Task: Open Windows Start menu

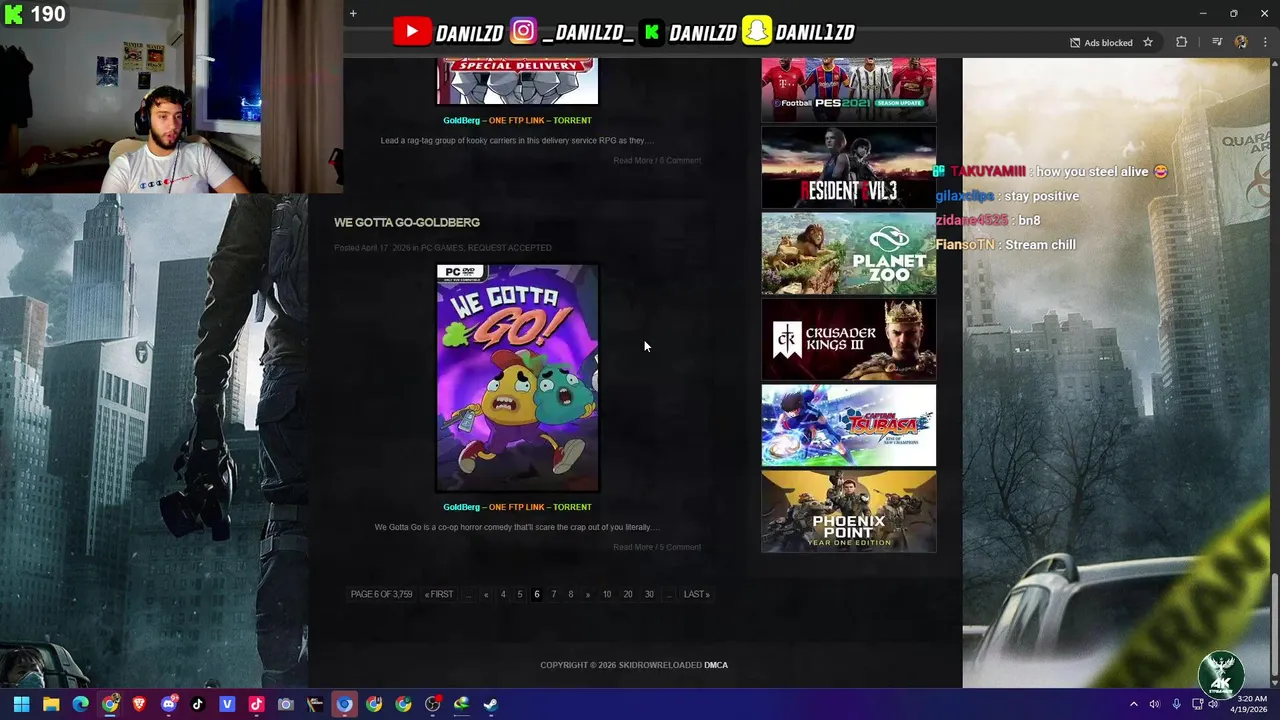Action: 21,704
